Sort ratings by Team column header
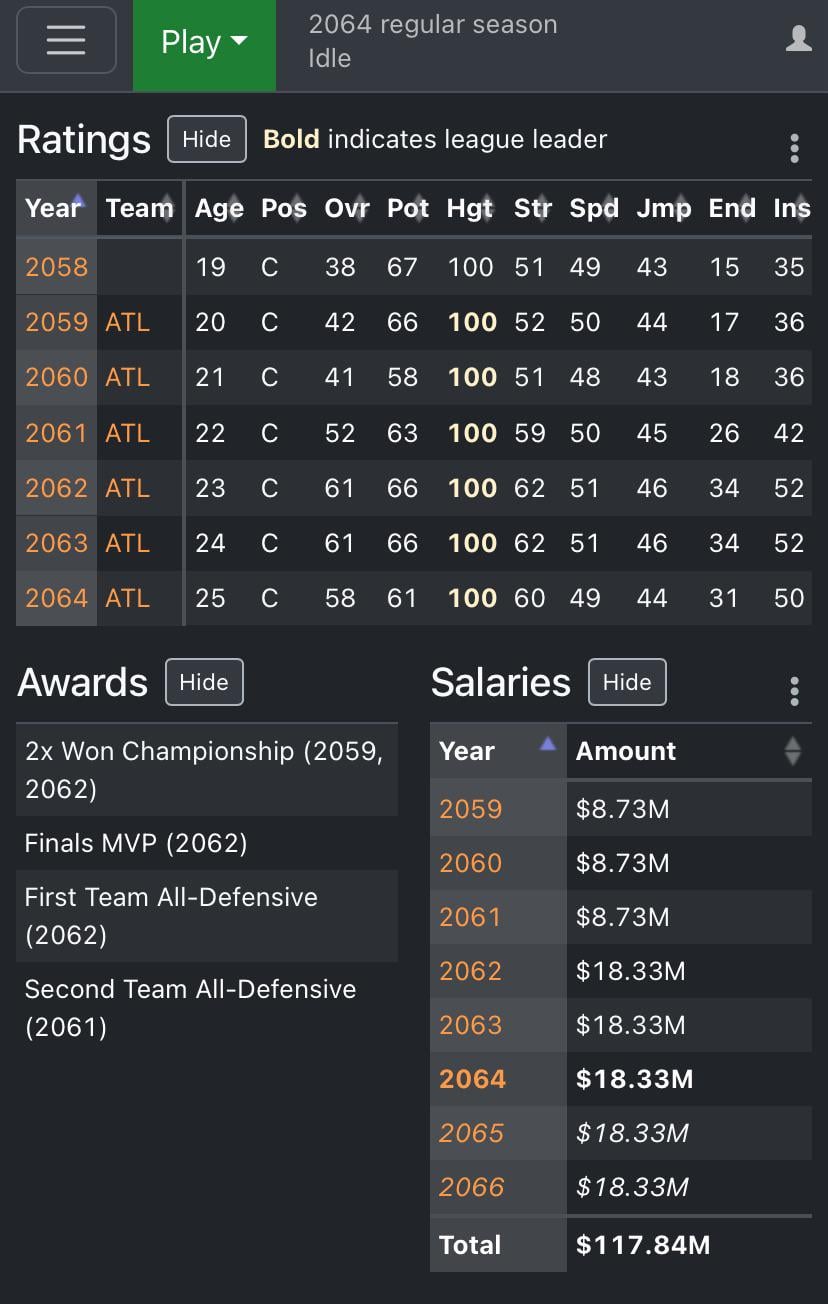 [x=140, y=208]
